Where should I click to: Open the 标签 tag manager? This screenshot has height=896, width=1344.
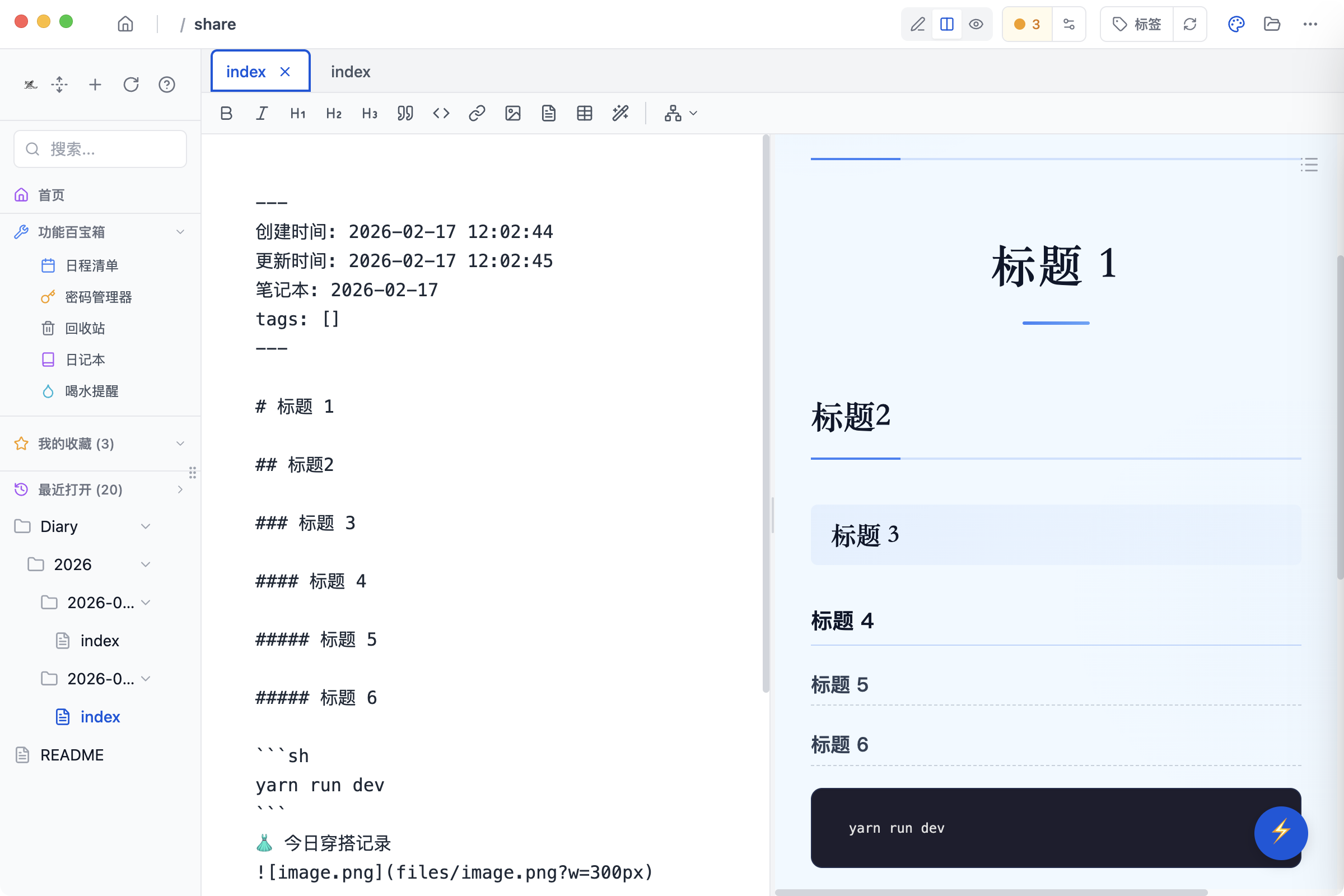[1136, 24]
